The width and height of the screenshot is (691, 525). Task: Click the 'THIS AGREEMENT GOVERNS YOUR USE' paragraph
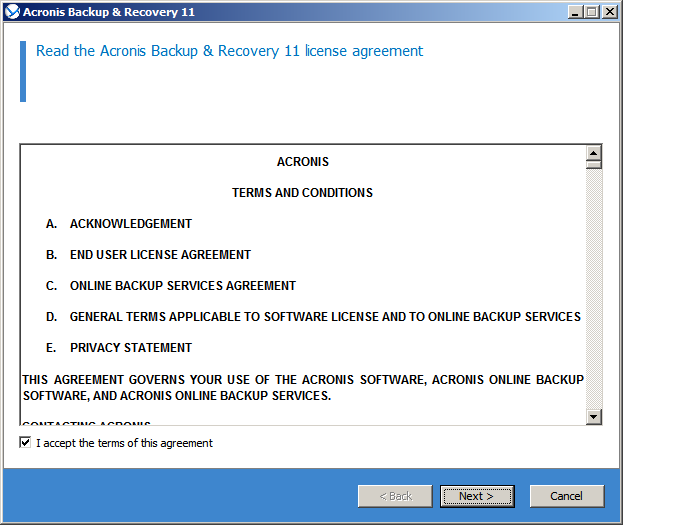(303, 387)
